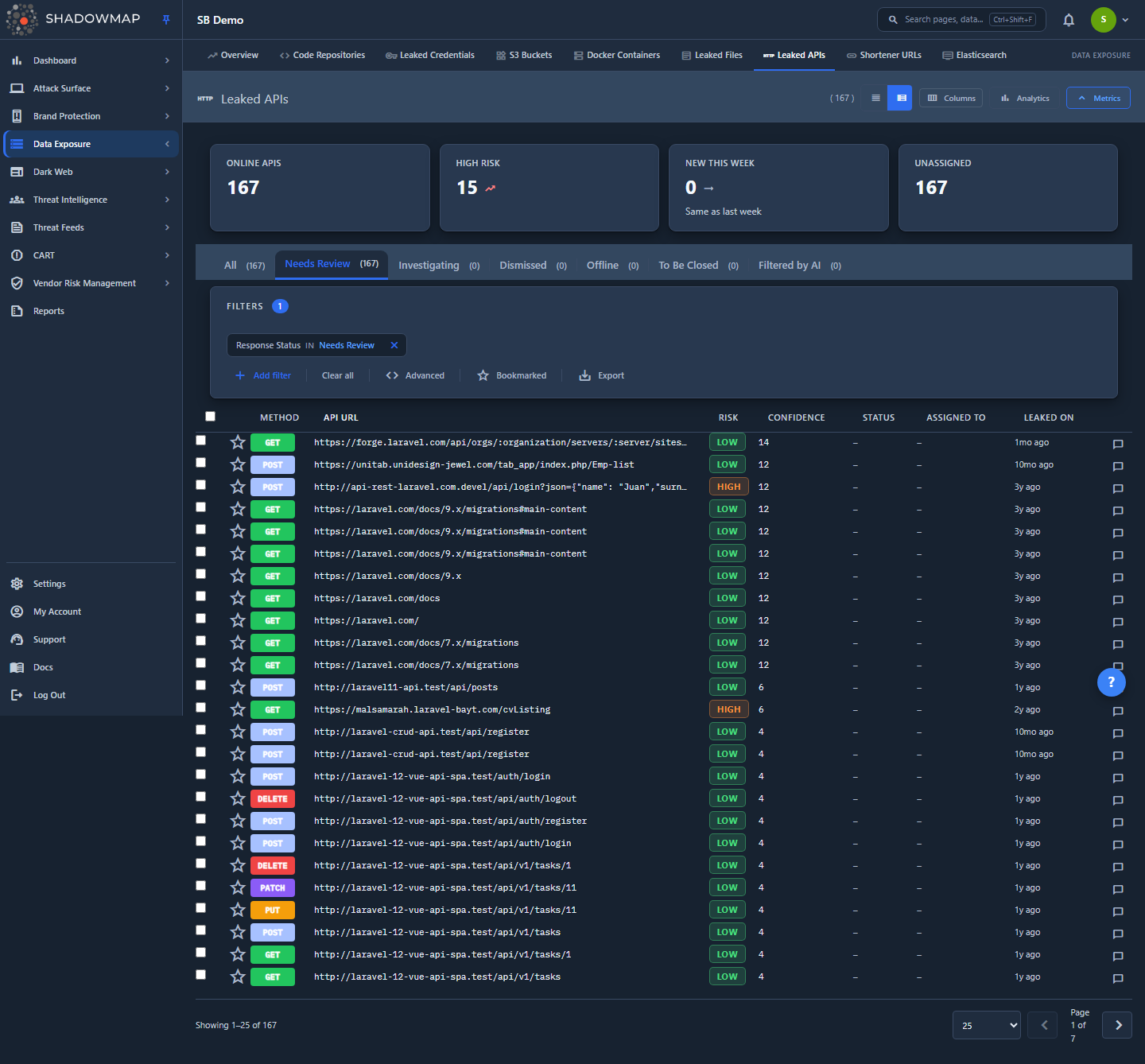Open the rows-per-page dropdown showing 25
Screen dimensions: 1145x1064
986,1025
